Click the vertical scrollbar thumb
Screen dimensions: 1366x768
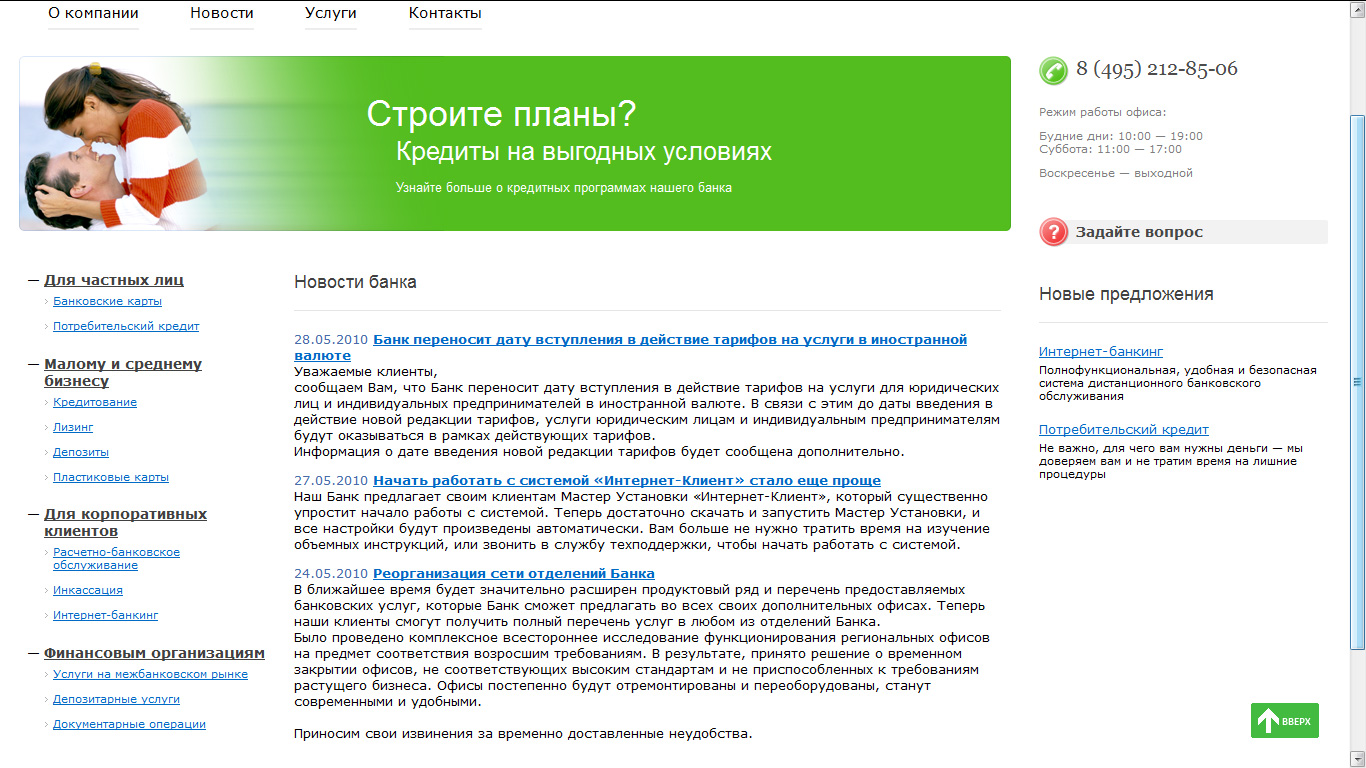tap(1357, 382)
